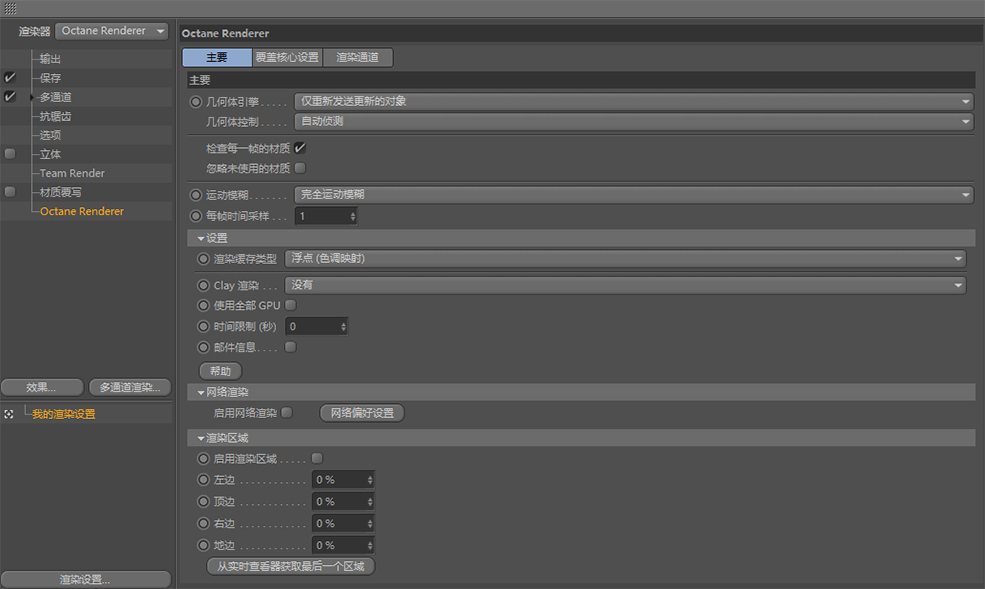Click the 帮助 button

click(x=220, y=371)
